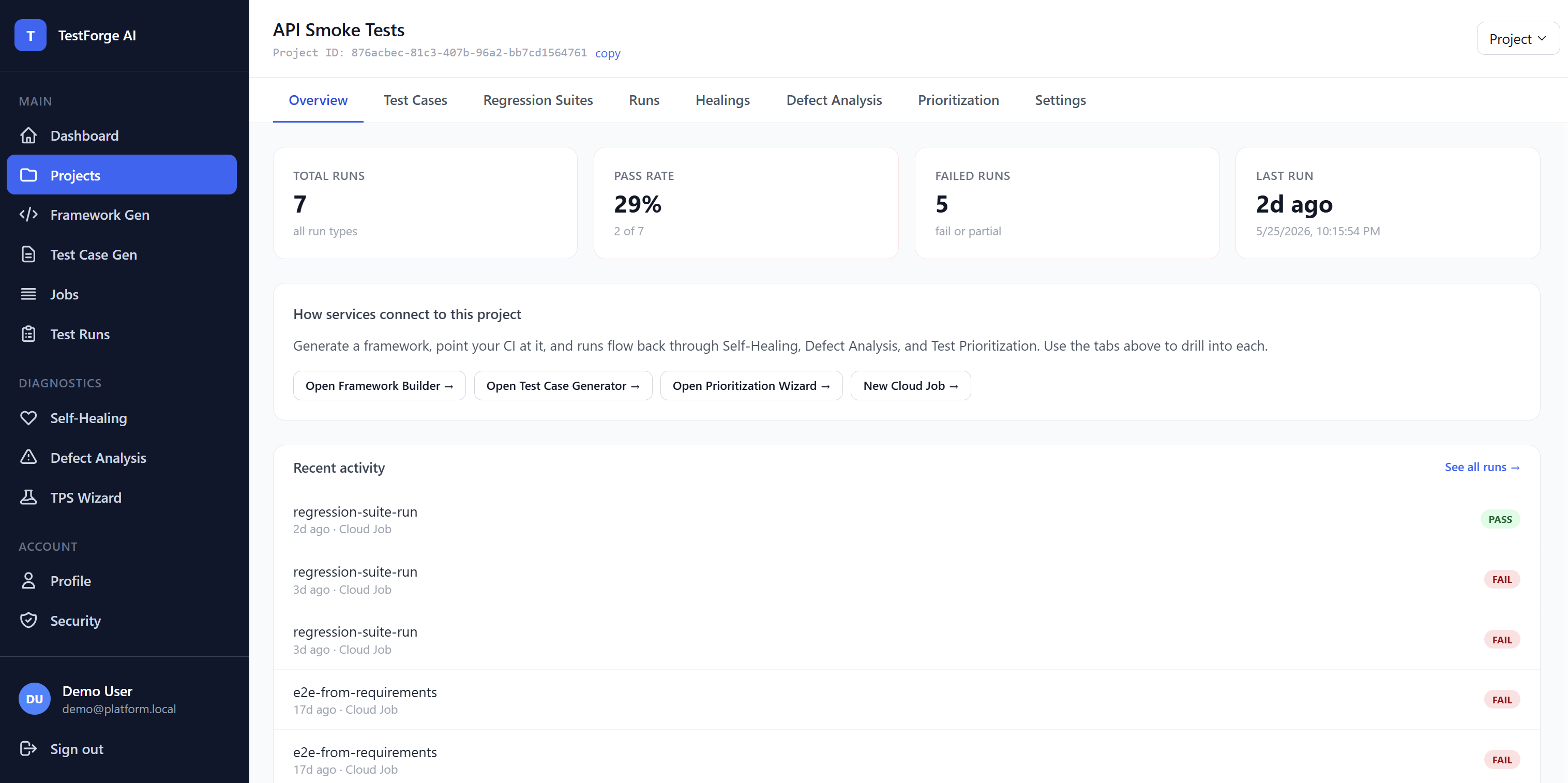The height and width of the screenshot is (783, 1568).
Task: Select Test Case Gen sidebar item
Action: point(122,254)
